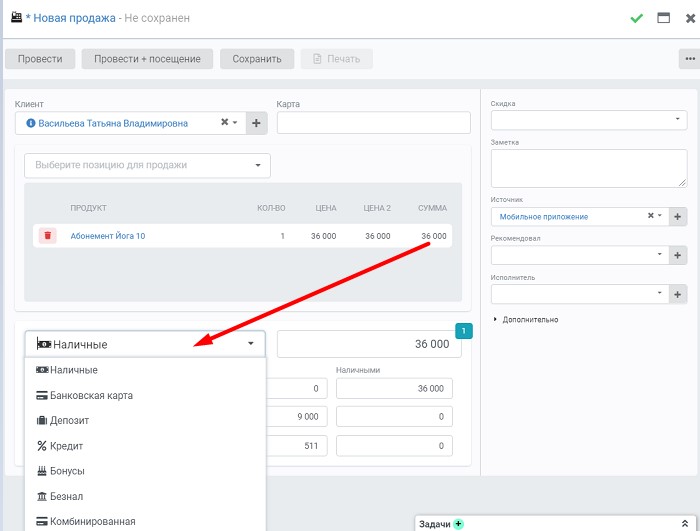Select Бонусы payment option
The height and width of the screenshot is (531, 700).
(146, 471)
